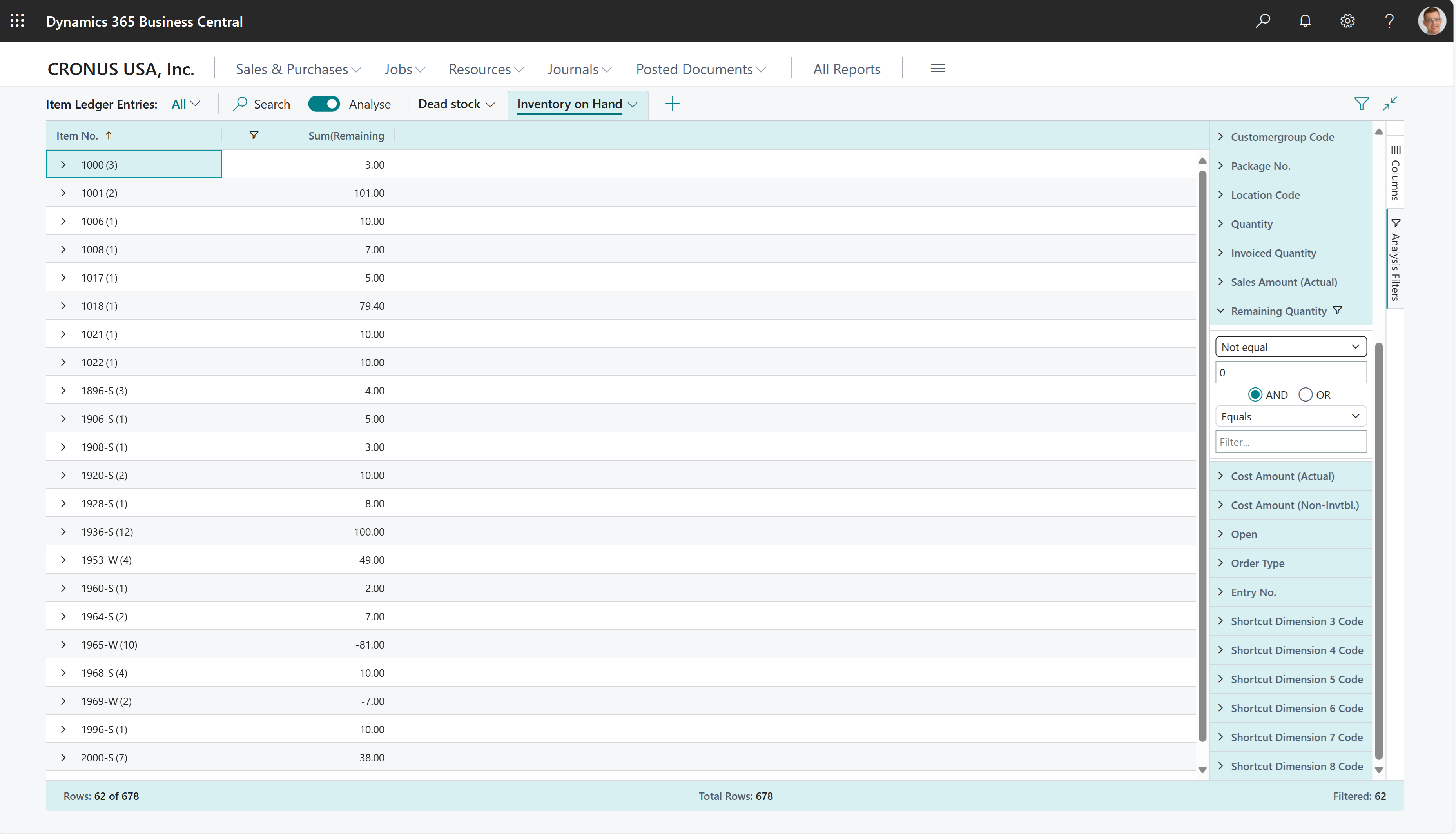Add a new analysis tab with the plus icon

tap(672, 104)
